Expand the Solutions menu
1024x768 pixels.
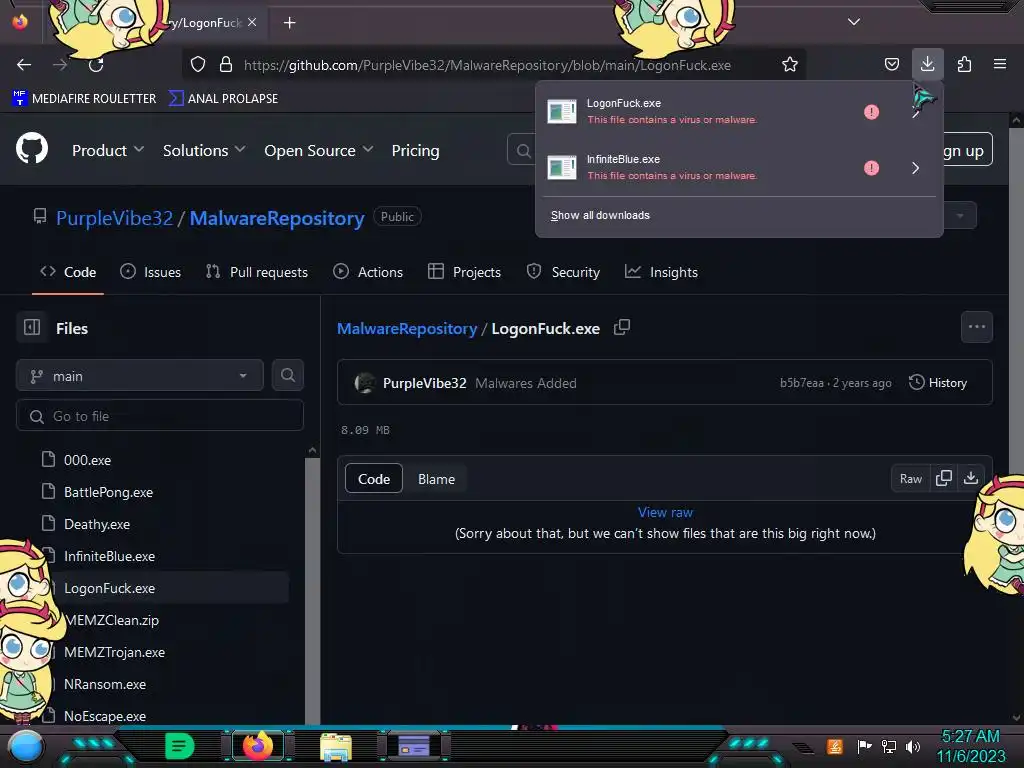pos(204,150)
